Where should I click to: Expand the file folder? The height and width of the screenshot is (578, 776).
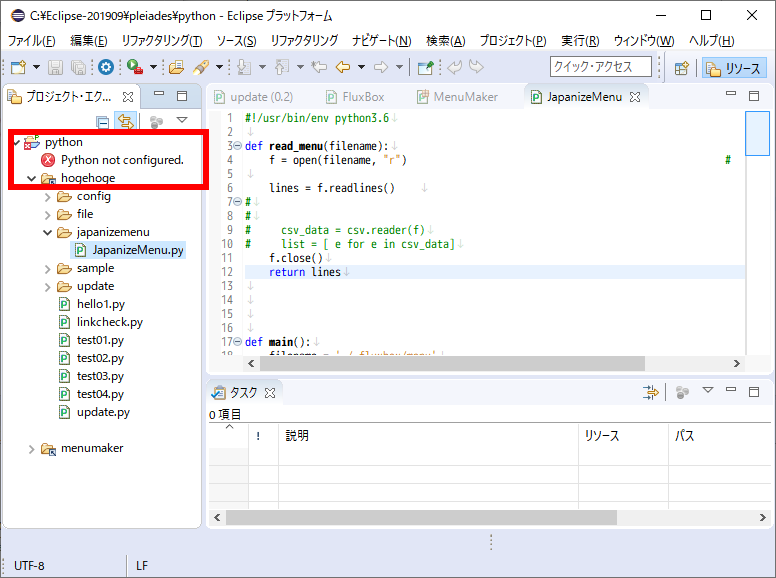pyautogui.click(x=48, y=215)
